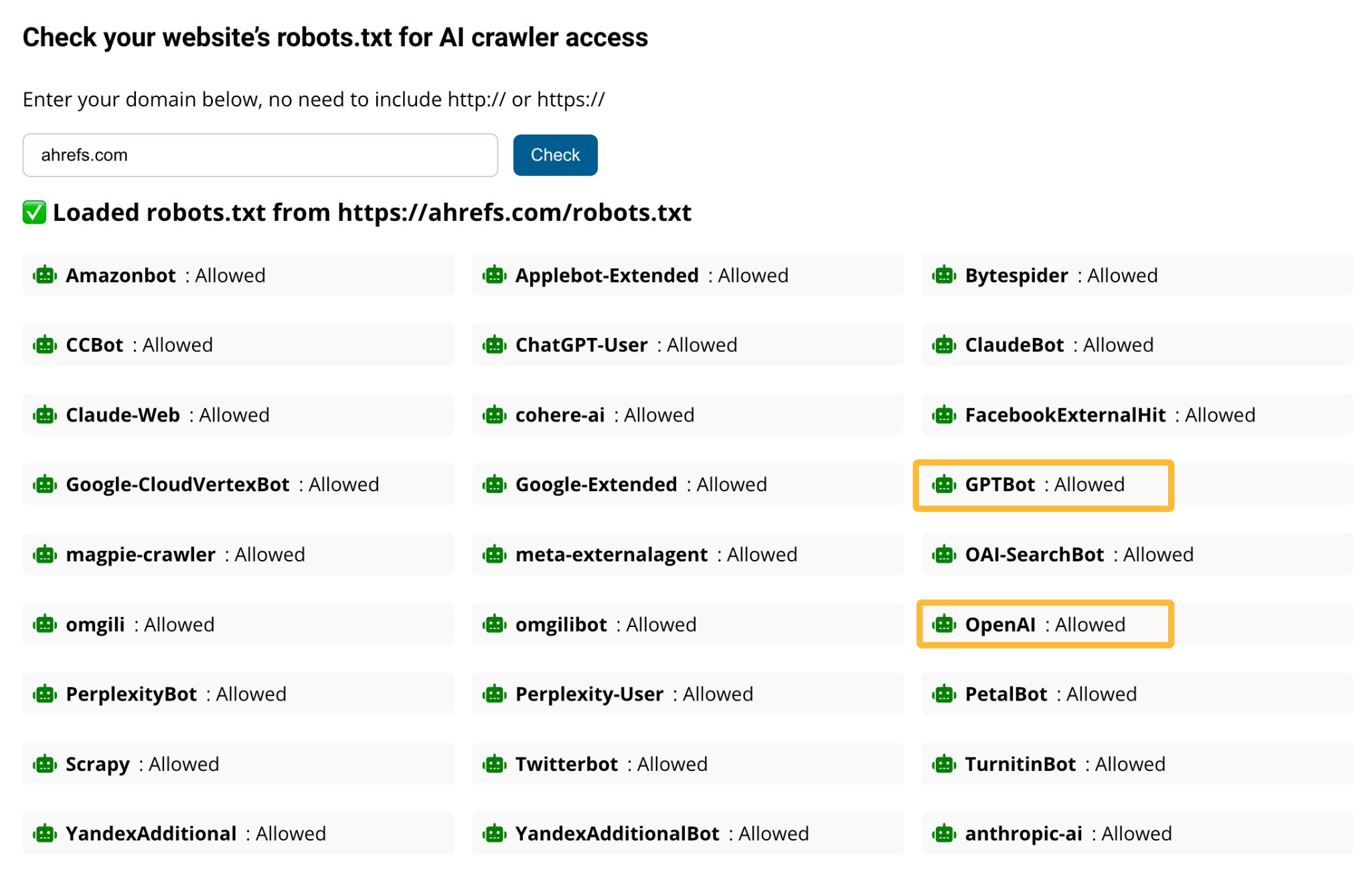
Task: Click the robot icon beside Google-Extended
Action: point(494,484)
